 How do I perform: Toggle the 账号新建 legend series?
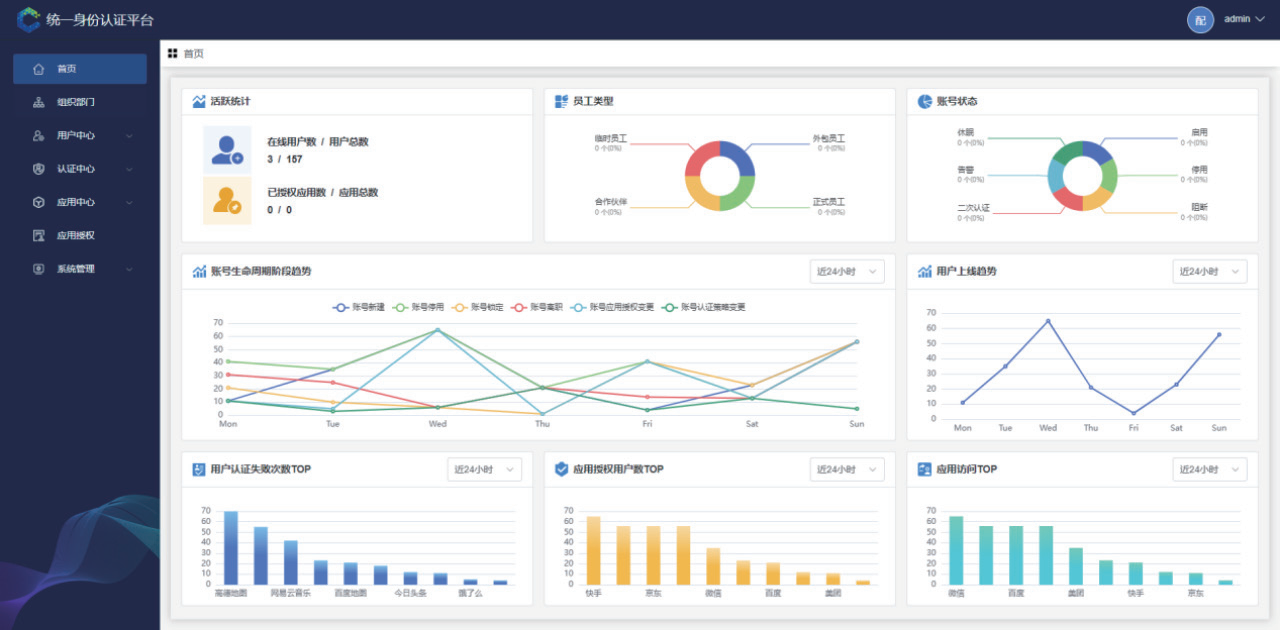pyautogui.click(x=363, y=307)
